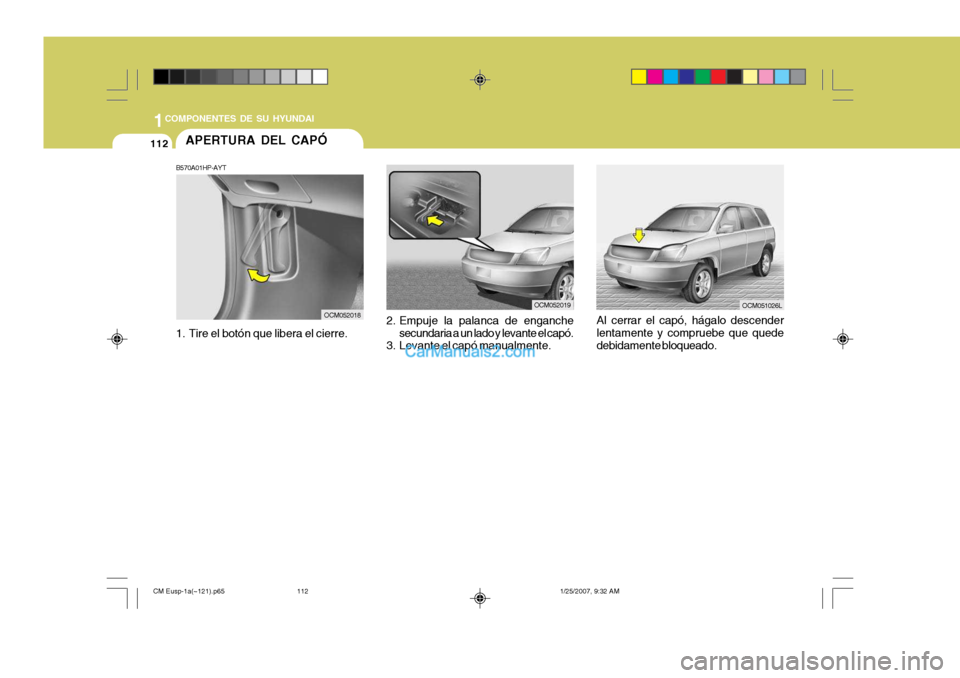960x678 pixels.
Task: Click the inset latch close-up picture
Action: (435, 205)
